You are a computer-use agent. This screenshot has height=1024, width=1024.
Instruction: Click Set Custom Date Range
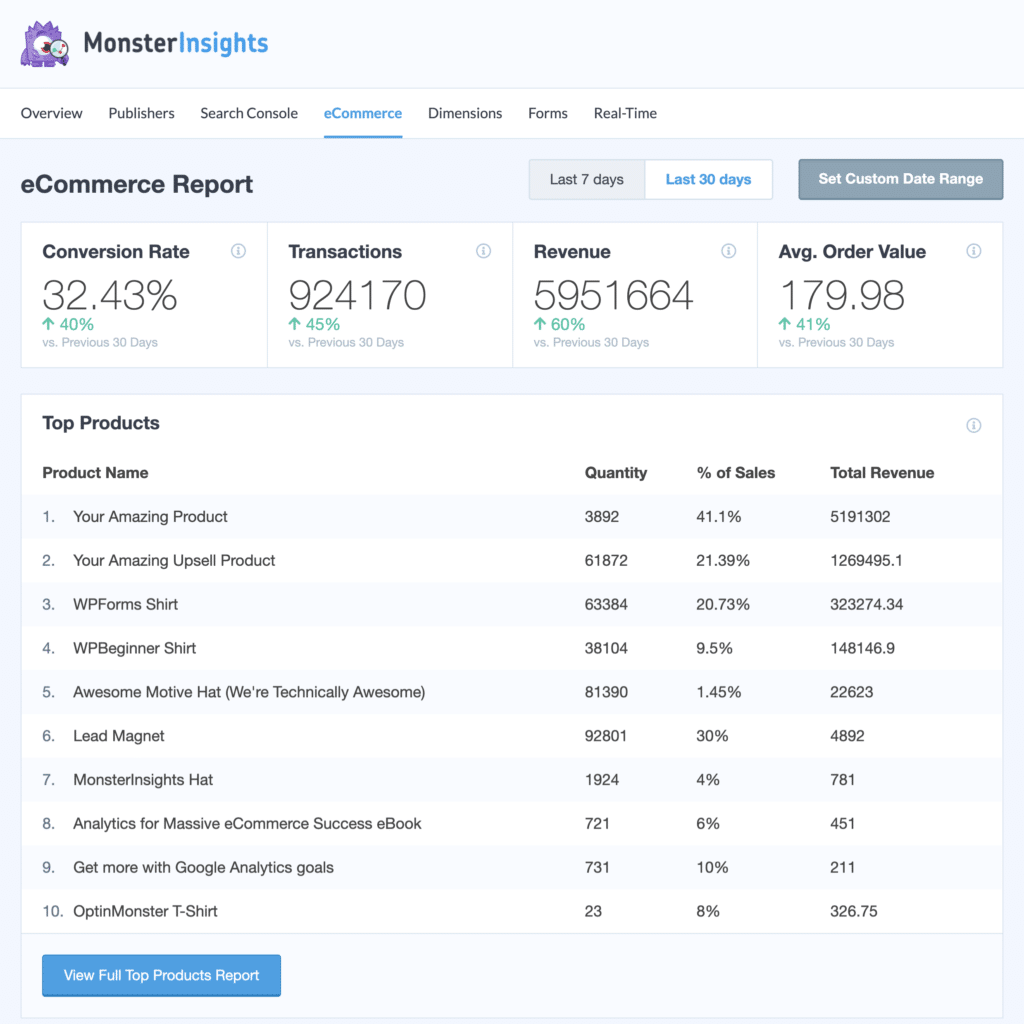899,179
